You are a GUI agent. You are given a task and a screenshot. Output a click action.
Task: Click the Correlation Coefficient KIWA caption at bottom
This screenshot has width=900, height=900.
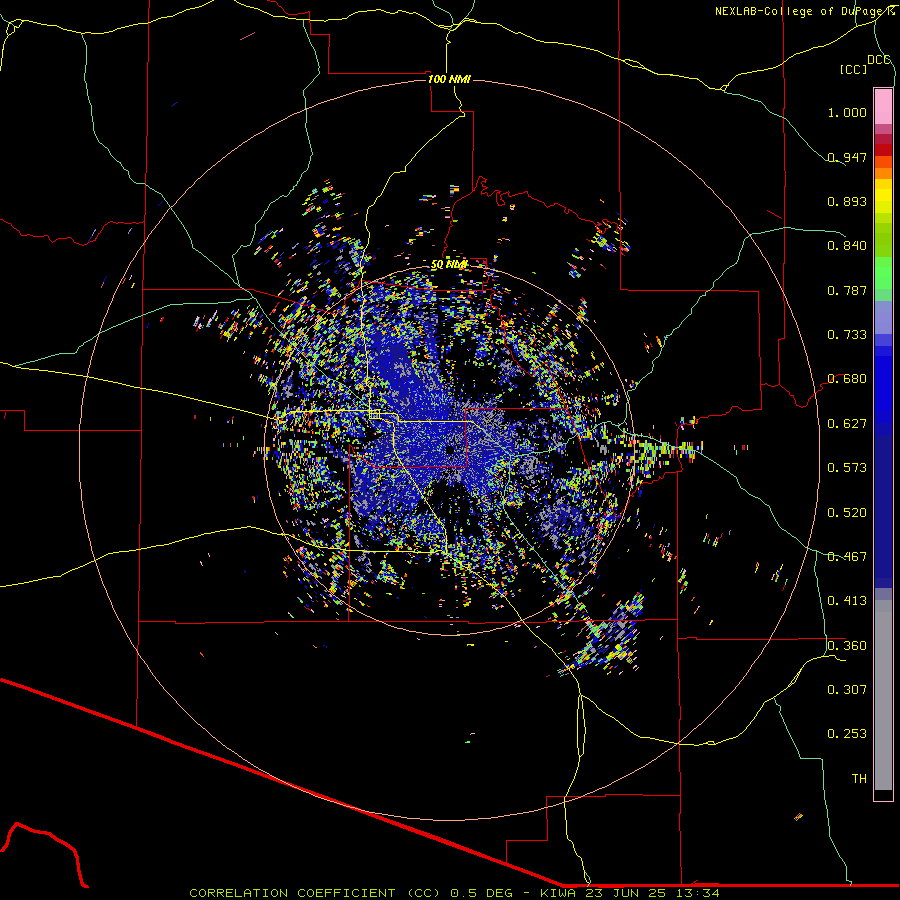(x=454, y=893)
